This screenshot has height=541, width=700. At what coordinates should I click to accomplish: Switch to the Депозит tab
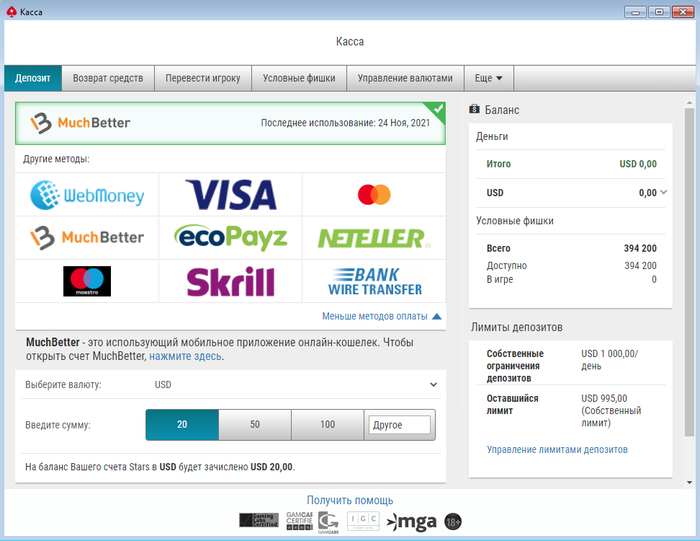(33, 78)
